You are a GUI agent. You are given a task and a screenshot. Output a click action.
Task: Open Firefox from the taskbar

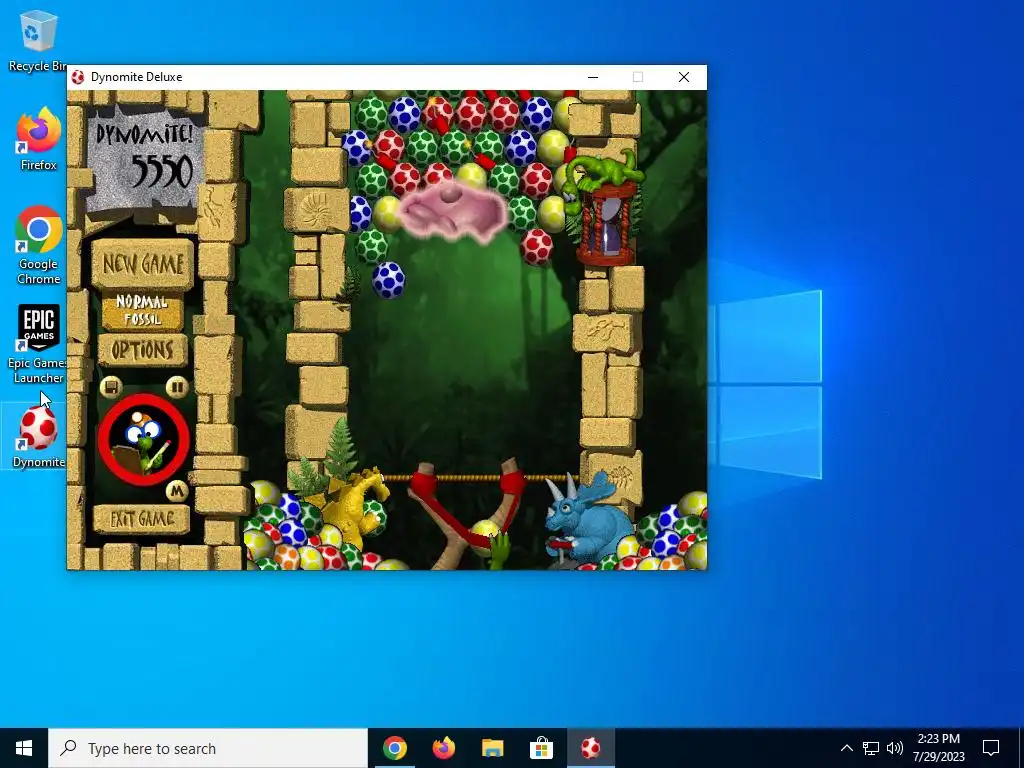pyautogui.click(x=443, y=748)
